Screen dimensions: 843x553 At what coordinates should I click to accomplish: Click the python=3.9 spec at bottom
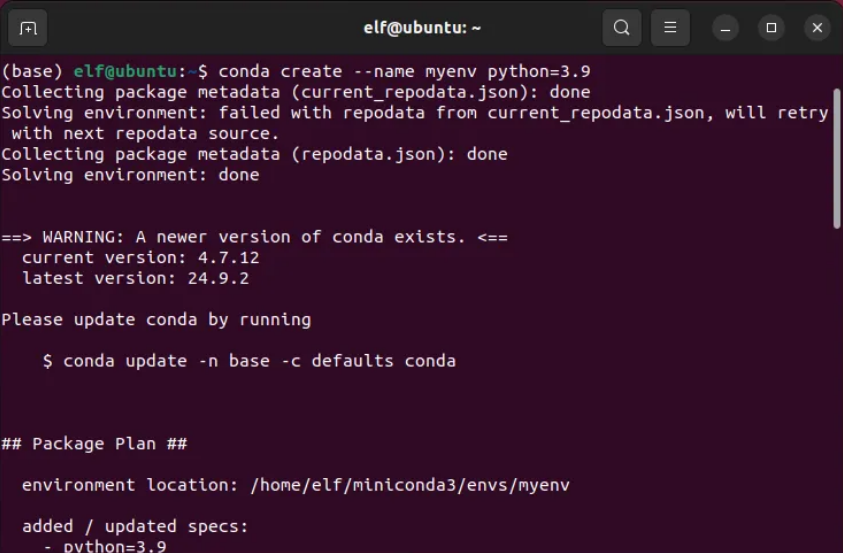tap(114, 546)
